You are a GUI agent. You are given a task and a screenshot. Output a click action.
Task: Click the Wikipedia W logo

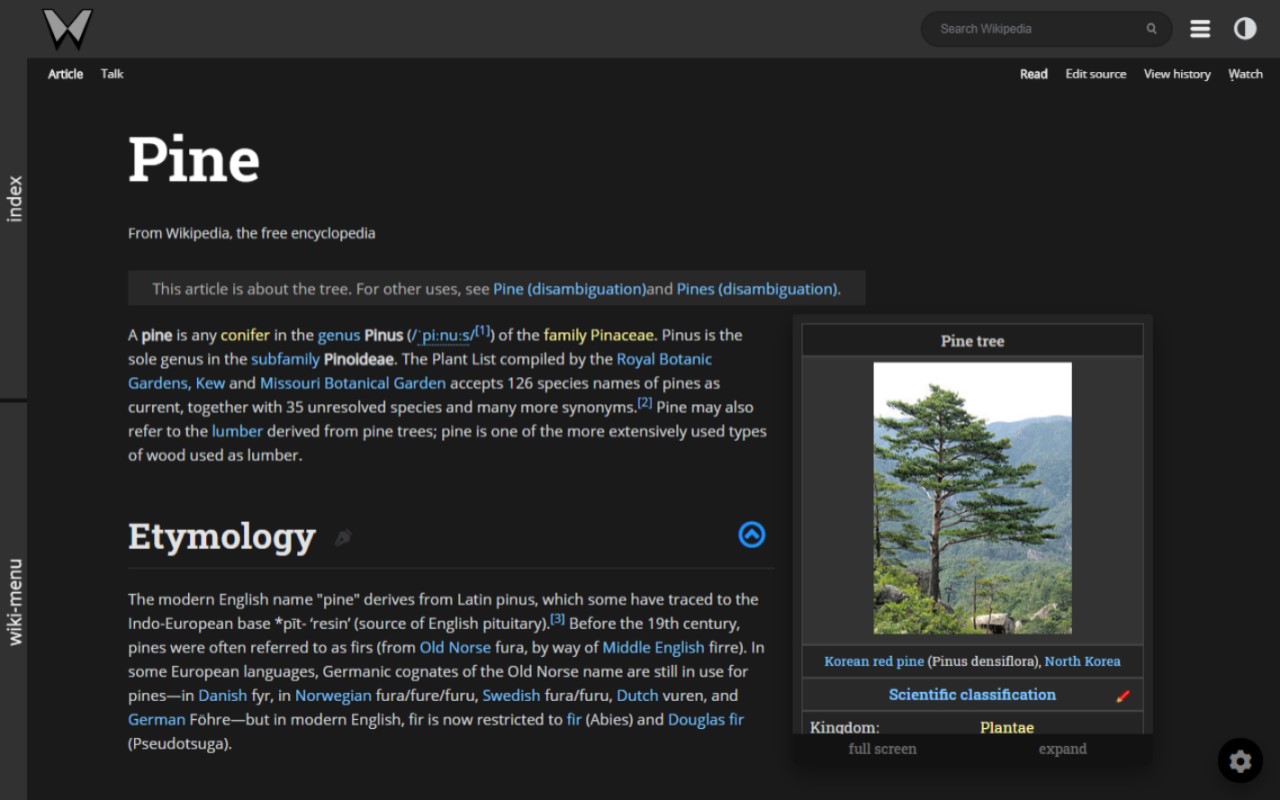tap(67, 29)
